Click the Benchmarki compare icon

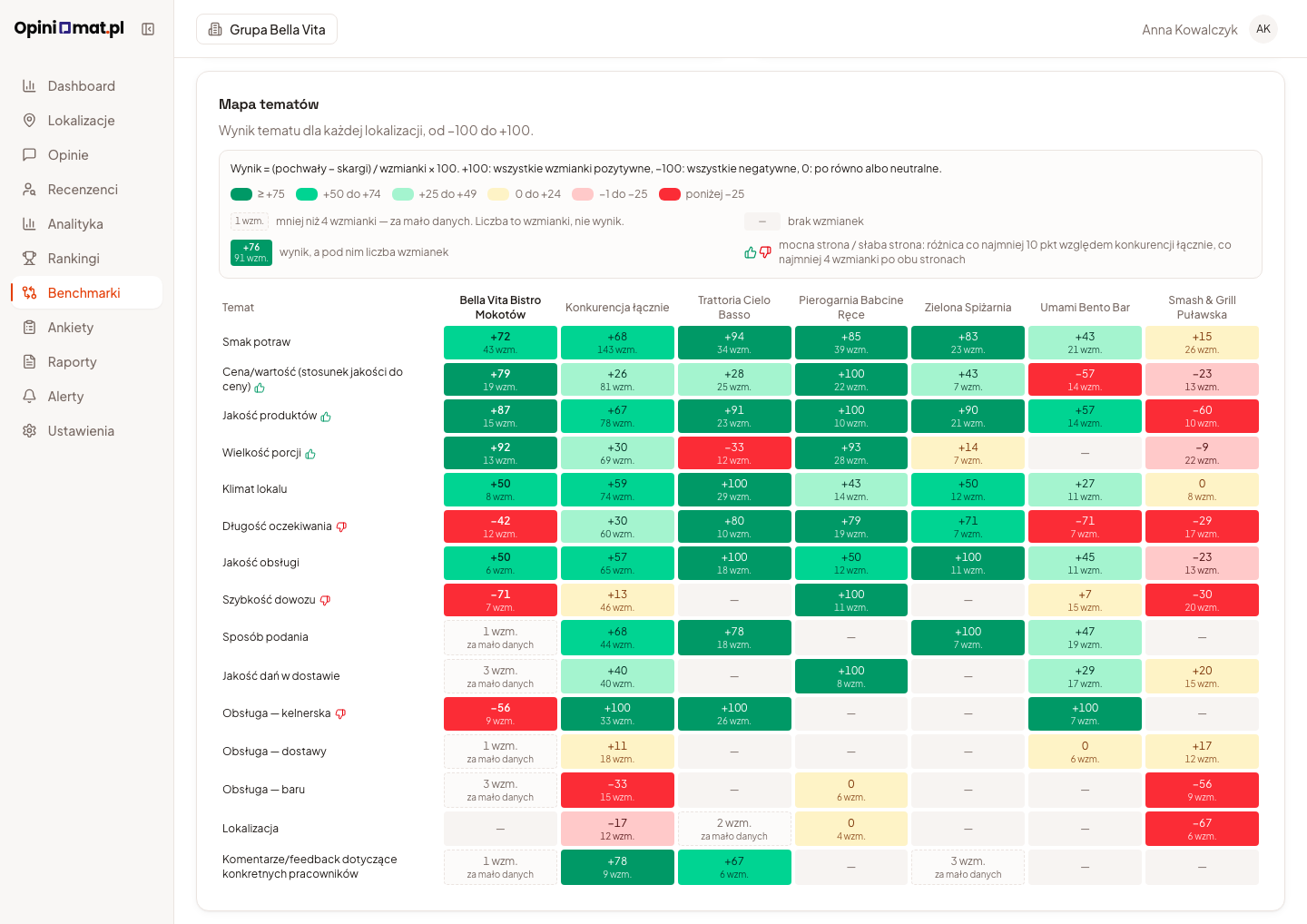(x=29, y=292)
